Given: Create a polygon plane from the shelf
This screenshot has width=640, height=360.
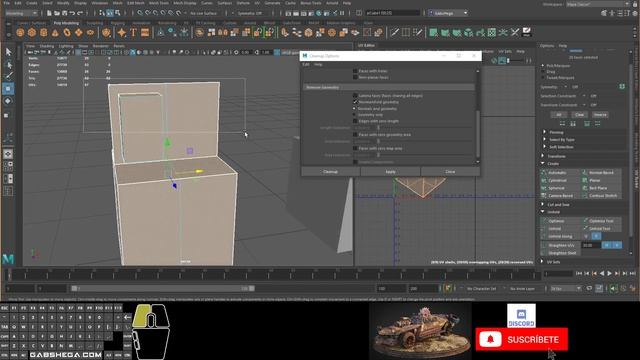Looking at the screenshot, I should coord(79,33).
